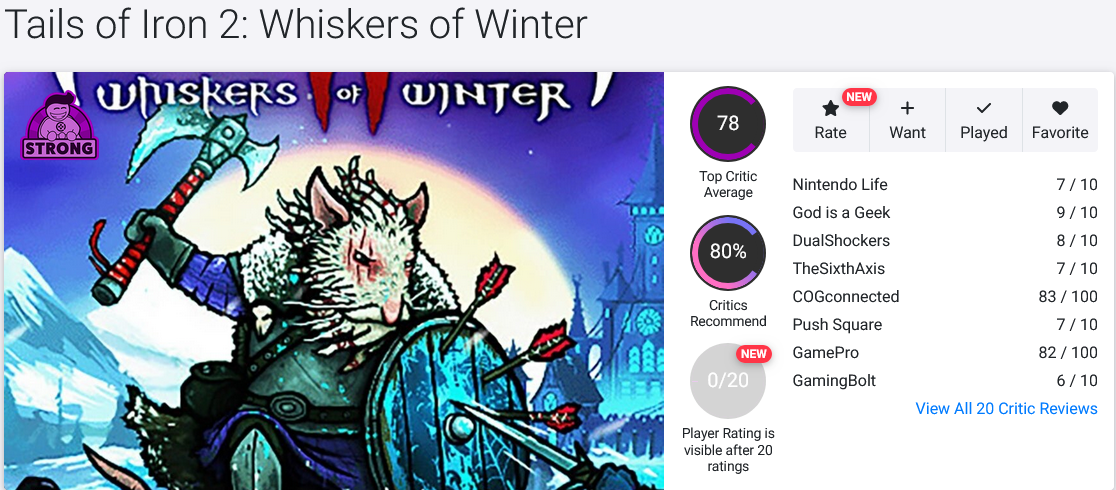The image size is (1116, 490).
Task: Click the Tails of Iron 2 title
Action: (x=295, y=25)
